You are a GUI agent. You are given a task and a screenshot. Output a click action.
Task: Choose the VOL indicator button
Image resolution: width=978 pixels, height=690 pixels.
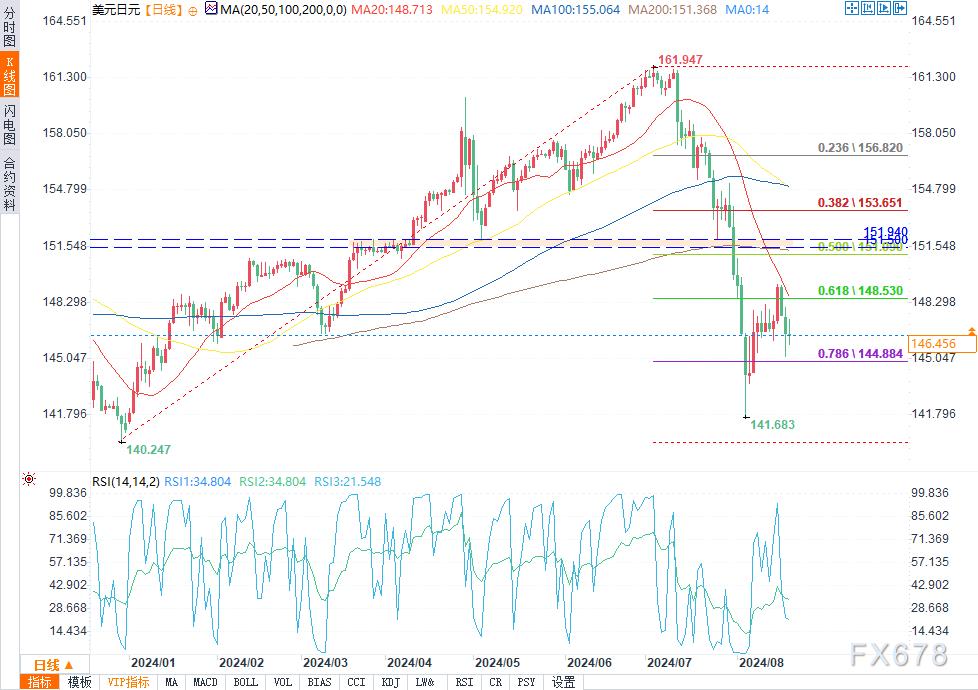[x=283, y=682]
